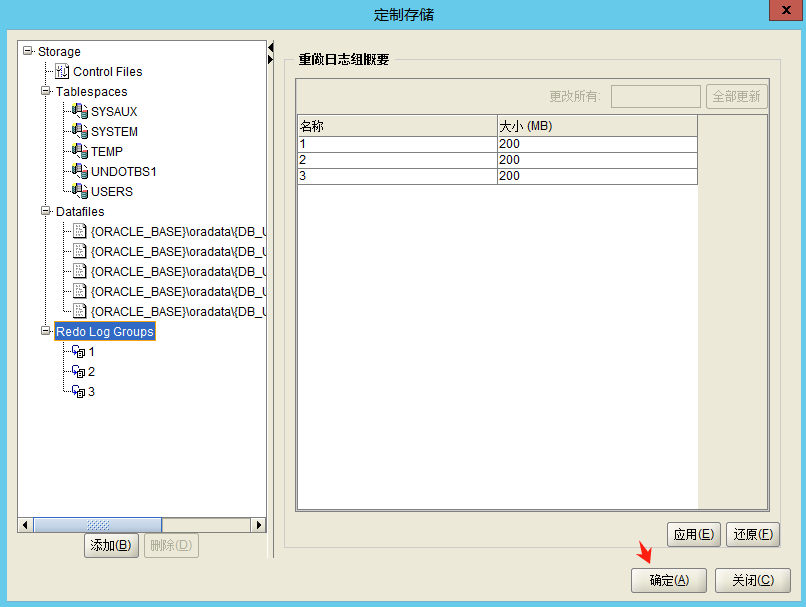Image resolution: width=806 pixels, height=607 pixels.
Task: Click the fourth datafile document icon
Action: point(79,291)
